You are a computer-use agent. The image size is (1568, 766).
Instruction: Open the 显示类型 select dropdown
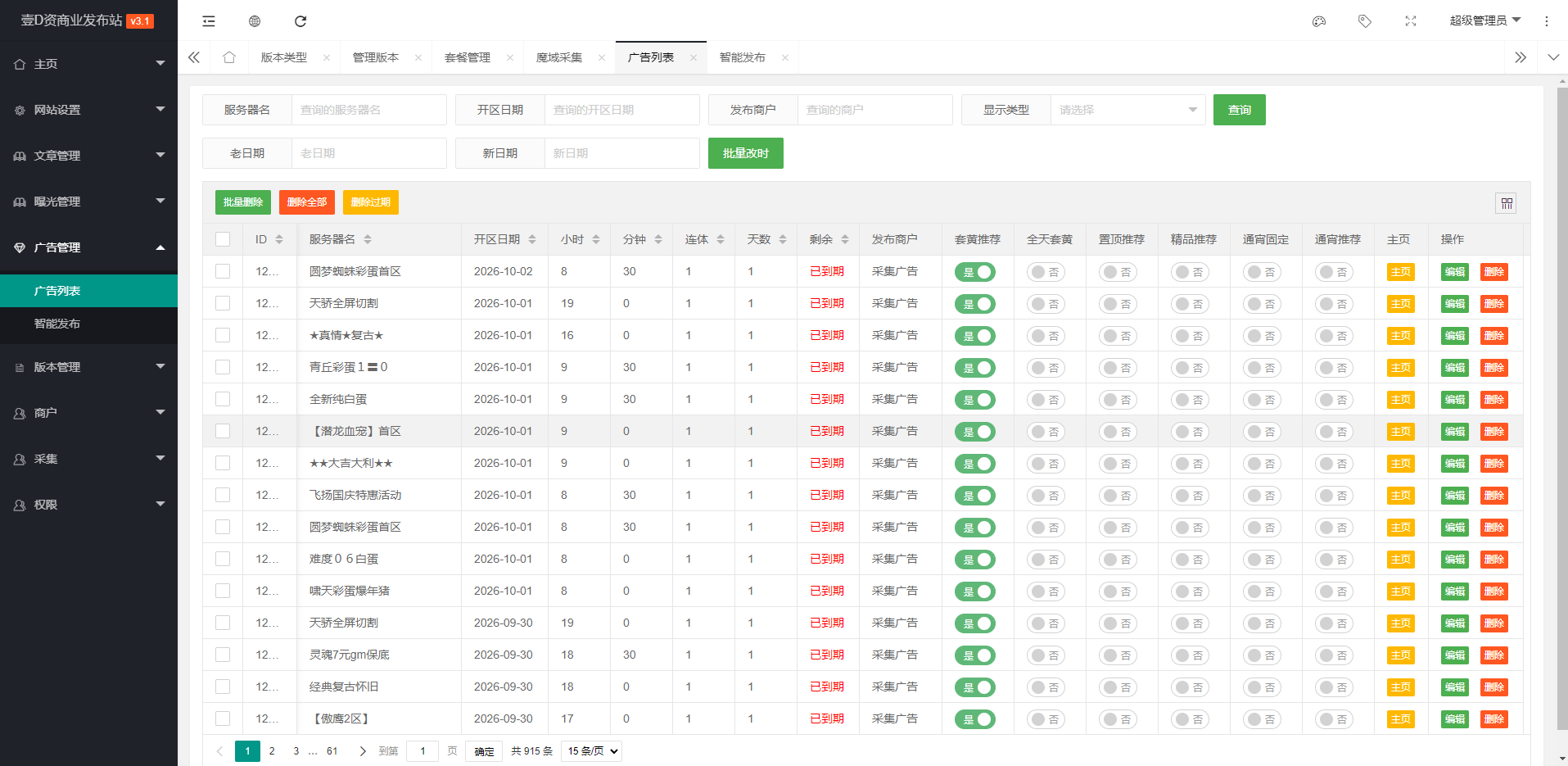(1127, 110)
